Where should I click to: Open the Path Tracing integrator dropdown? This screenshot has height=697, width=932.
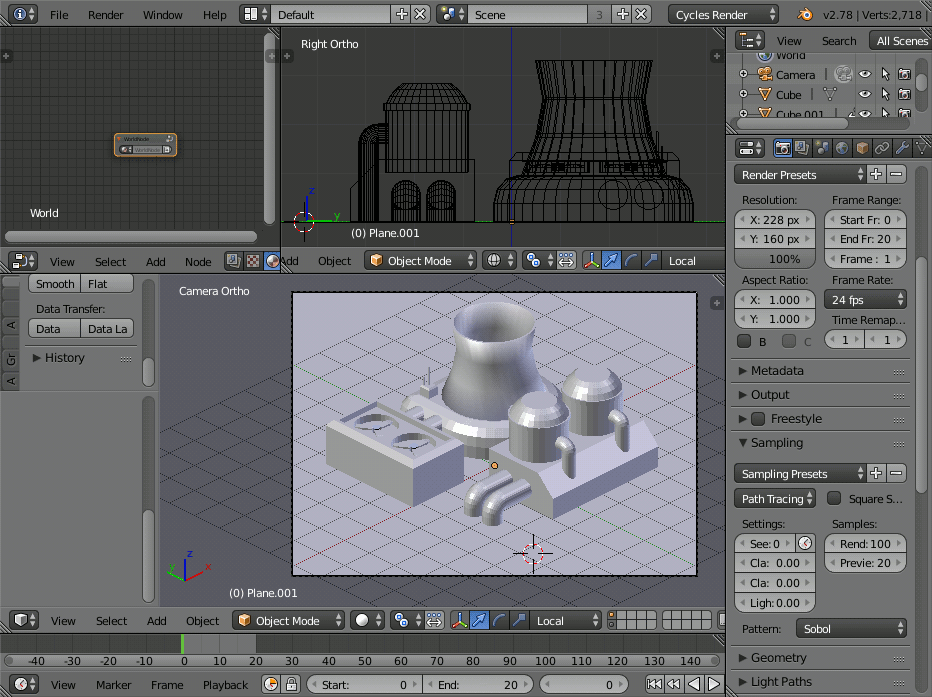[x=777, y=499]
